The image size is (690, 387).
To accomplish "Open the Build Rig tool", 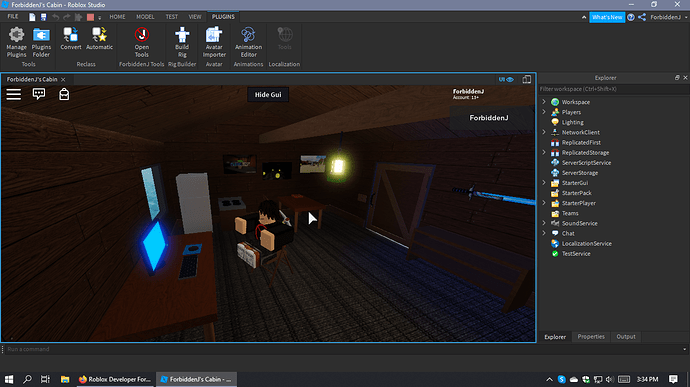I will pos(182,42).
